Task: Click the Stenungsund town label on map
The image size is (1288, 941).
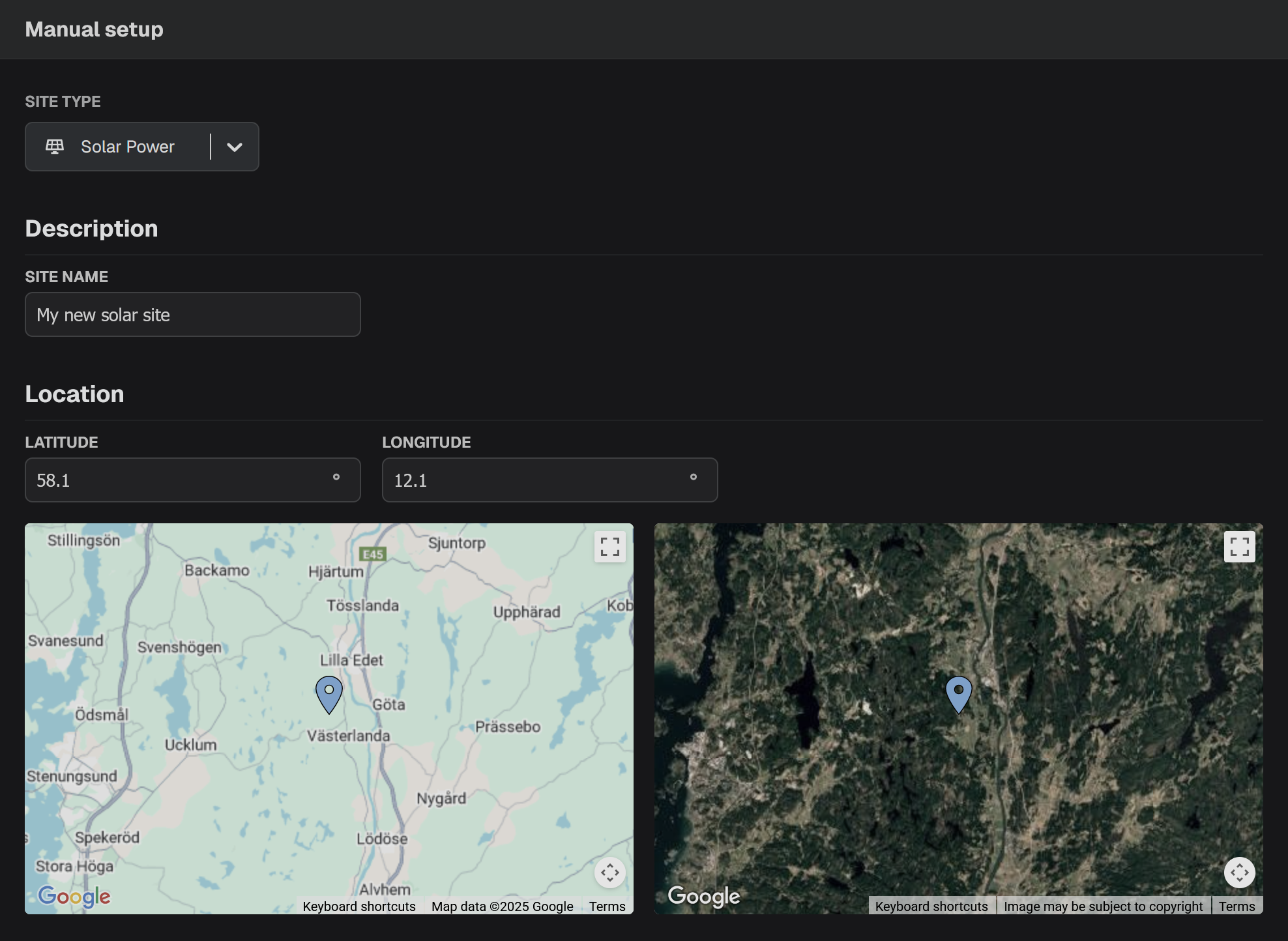Action: coord(72,776)
